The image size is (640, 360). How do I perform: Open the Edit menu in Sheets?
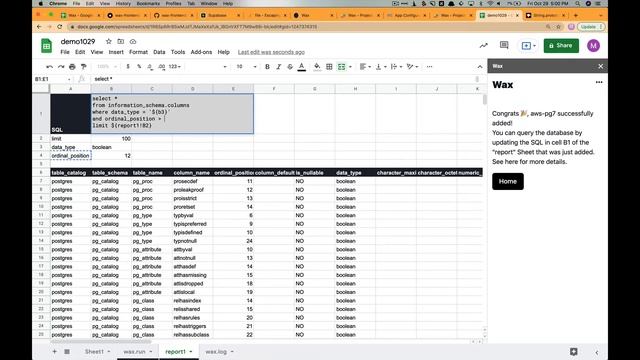[x=80, y=52]
